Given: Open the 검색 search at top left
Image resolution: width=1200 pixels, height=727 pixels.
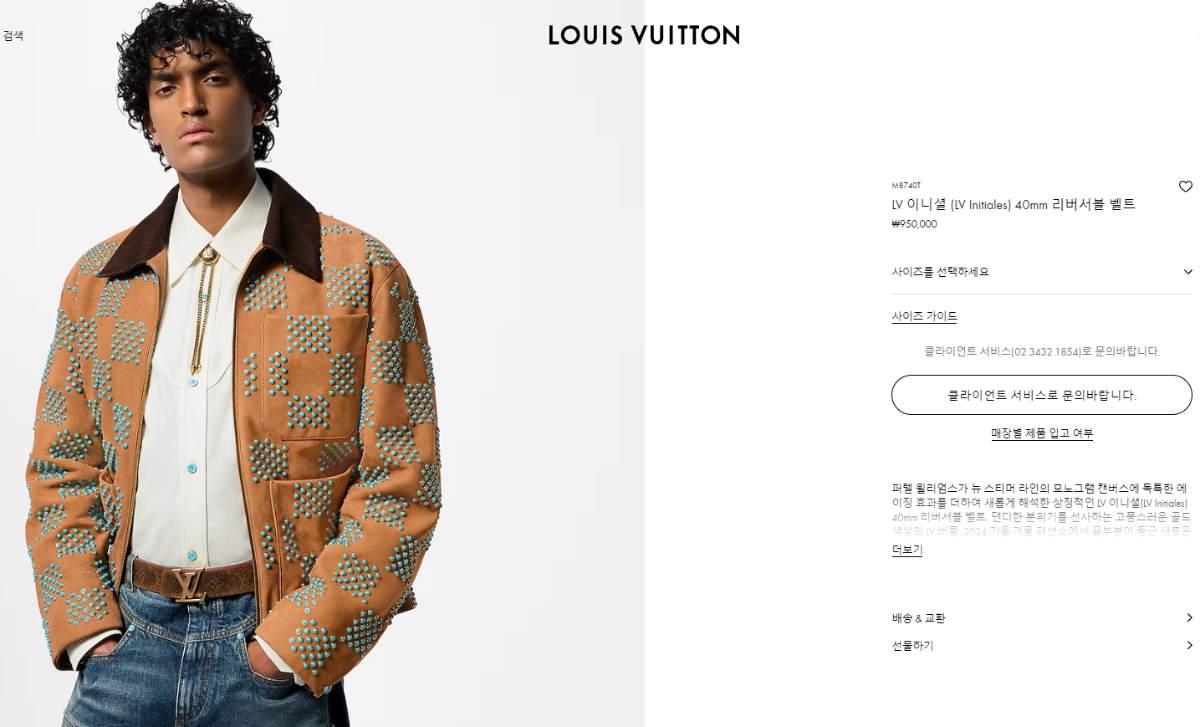Looking at the screenshot, I should pos(13,36).
